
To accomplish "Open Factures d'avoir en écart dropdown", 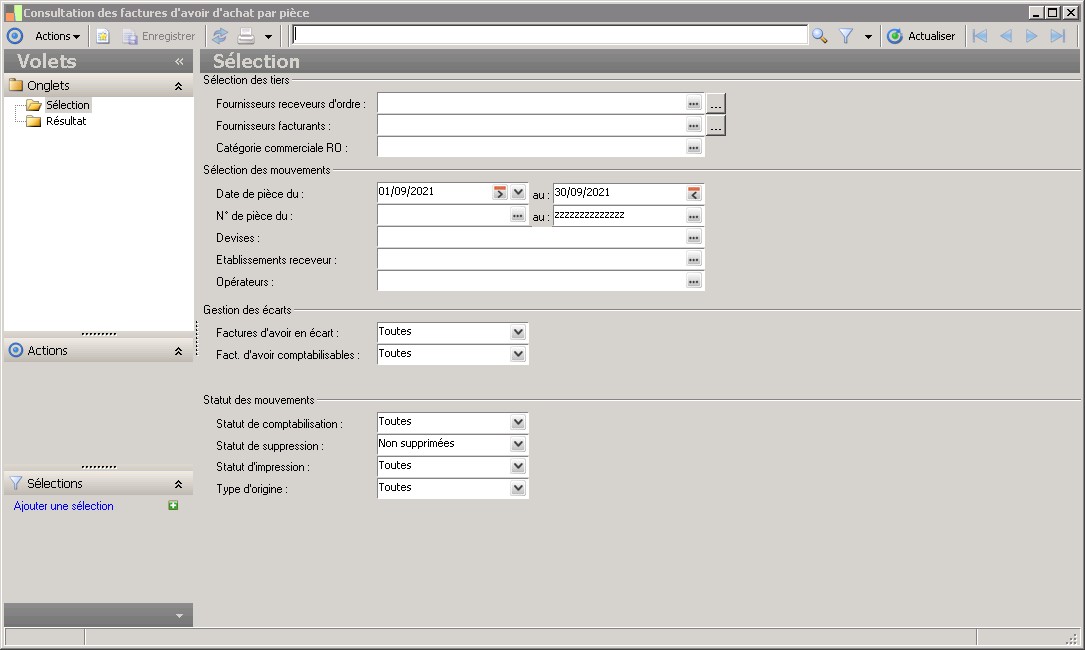I will tap(518, 332).
